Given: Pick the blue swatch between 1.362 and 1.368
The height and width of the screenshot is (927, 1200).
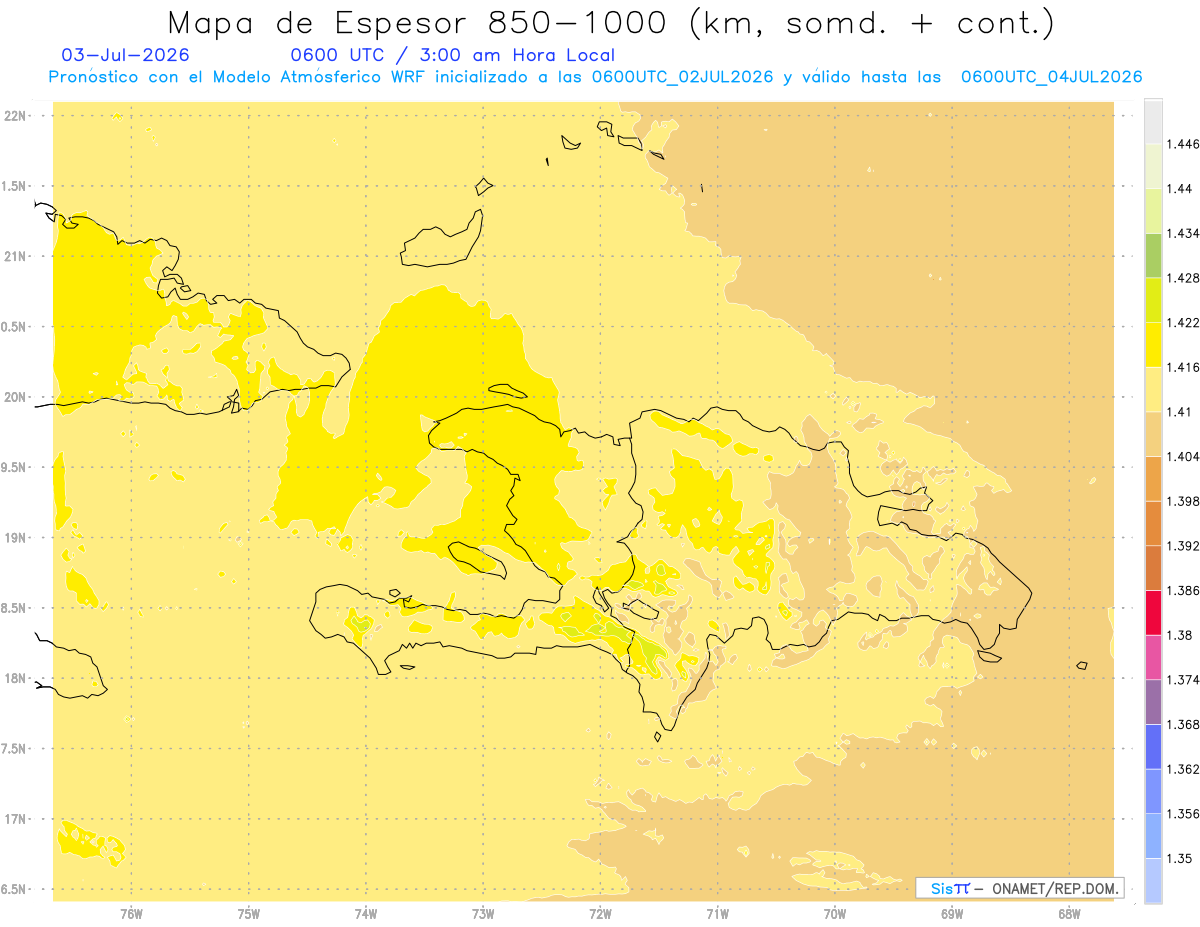Looking at the screenshot, I should [1153, 747].
